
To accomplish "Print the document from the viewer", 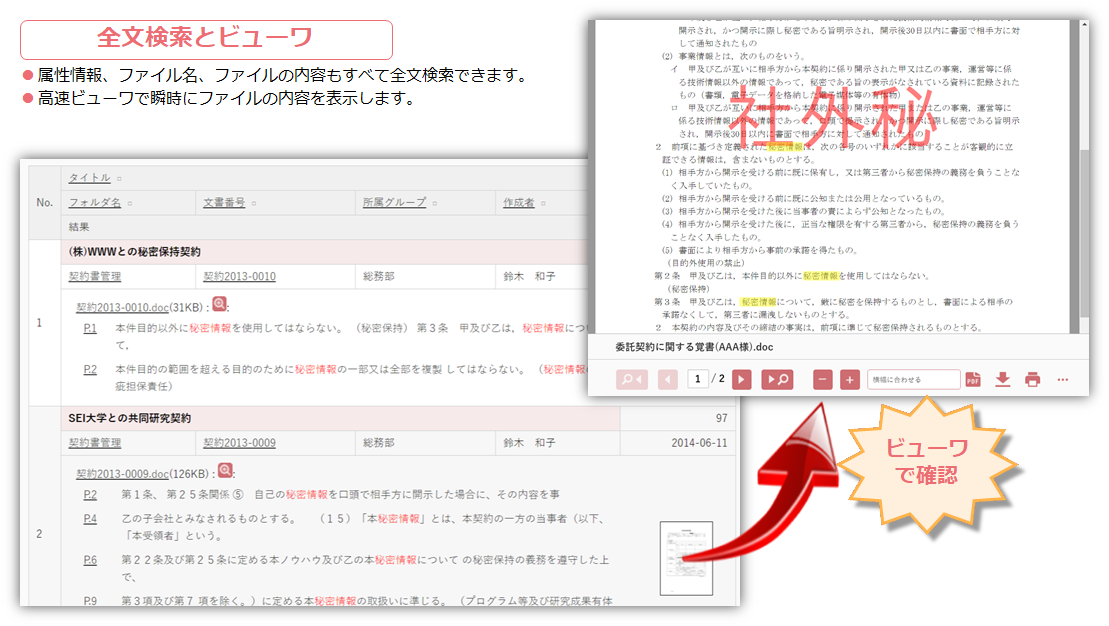I will [1032, 380].
